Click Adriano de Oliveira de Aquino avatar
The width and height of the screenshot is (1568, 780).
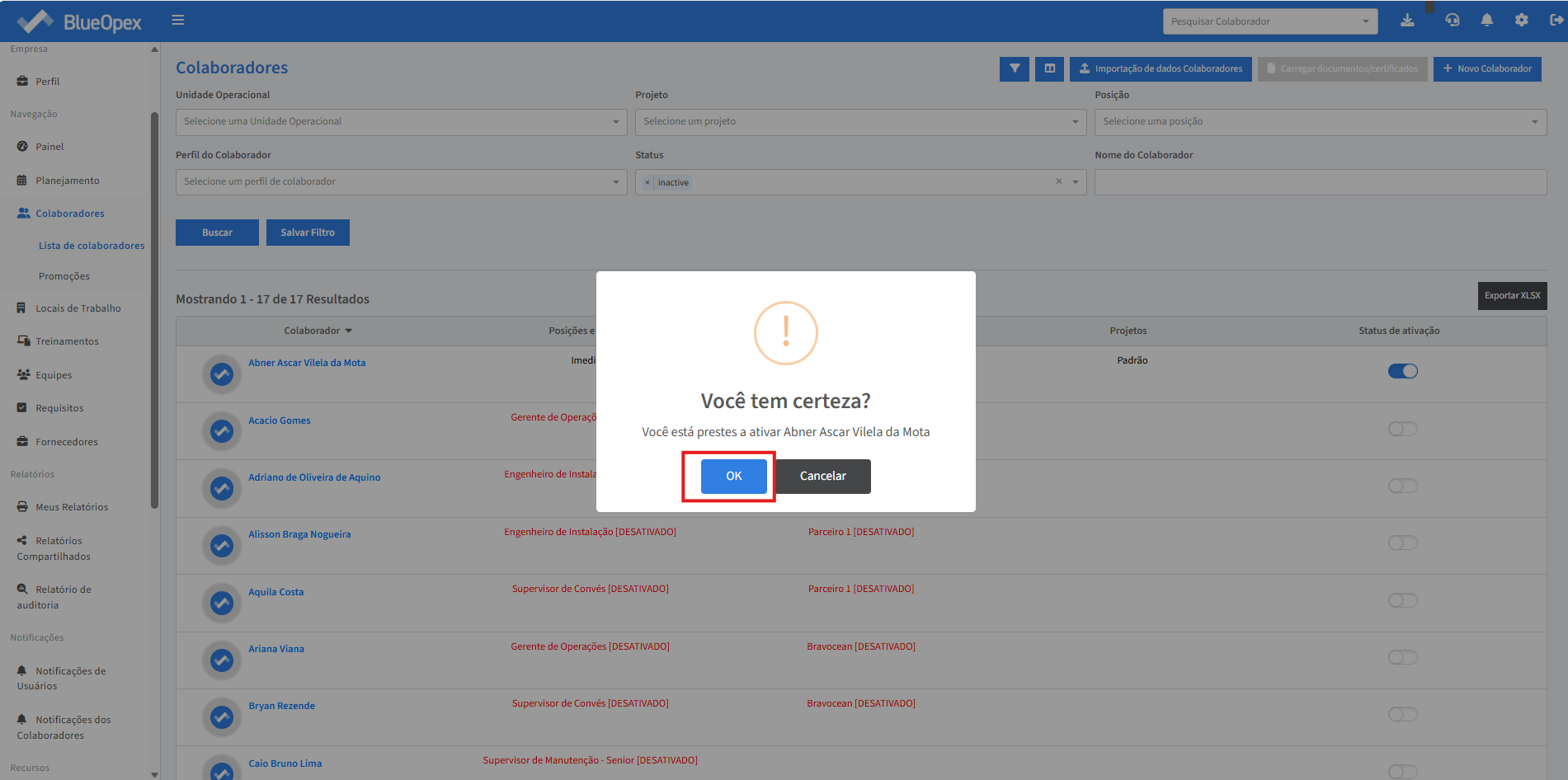click(x=221, y=488)
